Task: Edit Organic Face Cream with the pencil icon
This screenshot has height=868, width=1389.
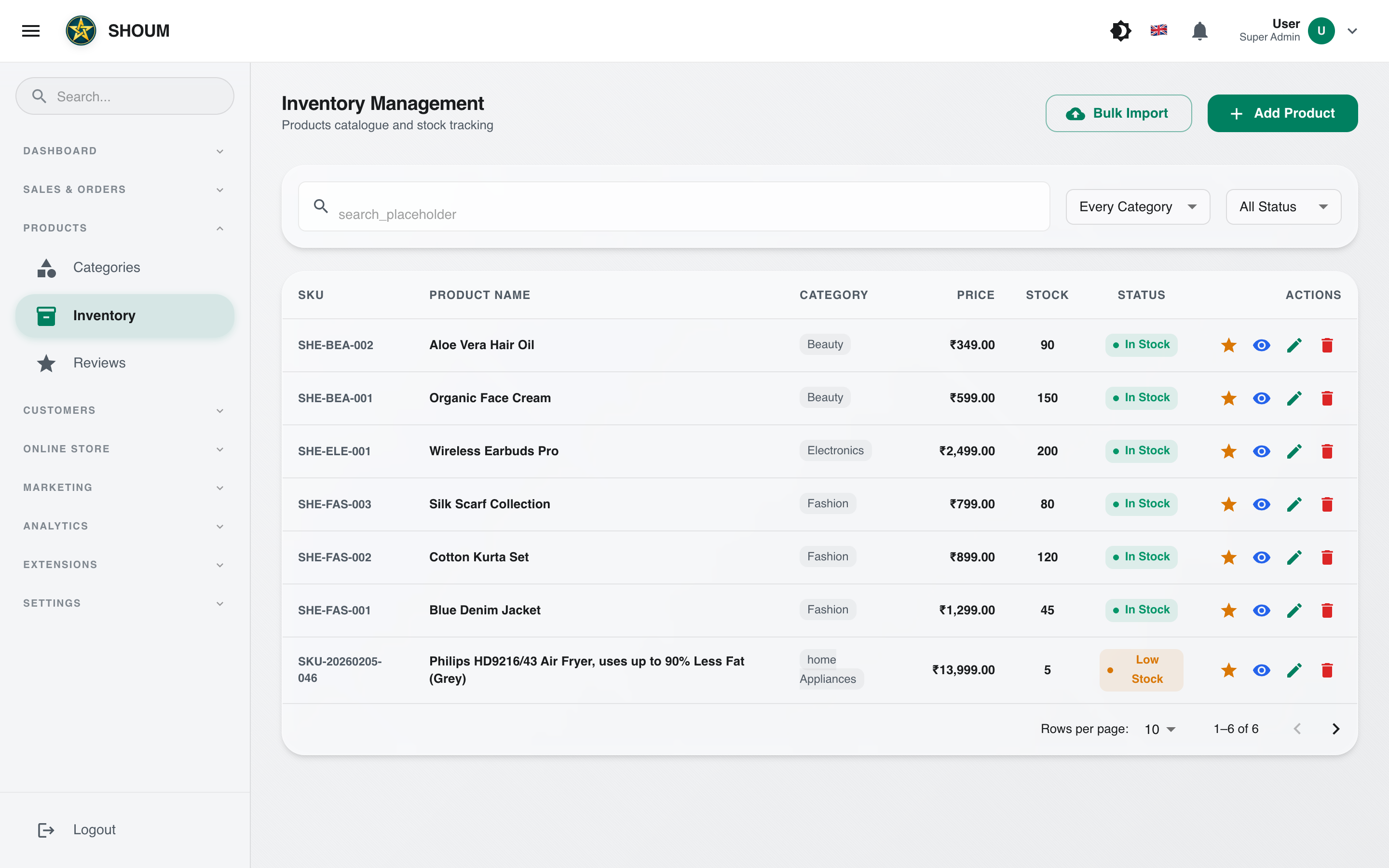Action: pyautogui.click(x=1294, y=398)
